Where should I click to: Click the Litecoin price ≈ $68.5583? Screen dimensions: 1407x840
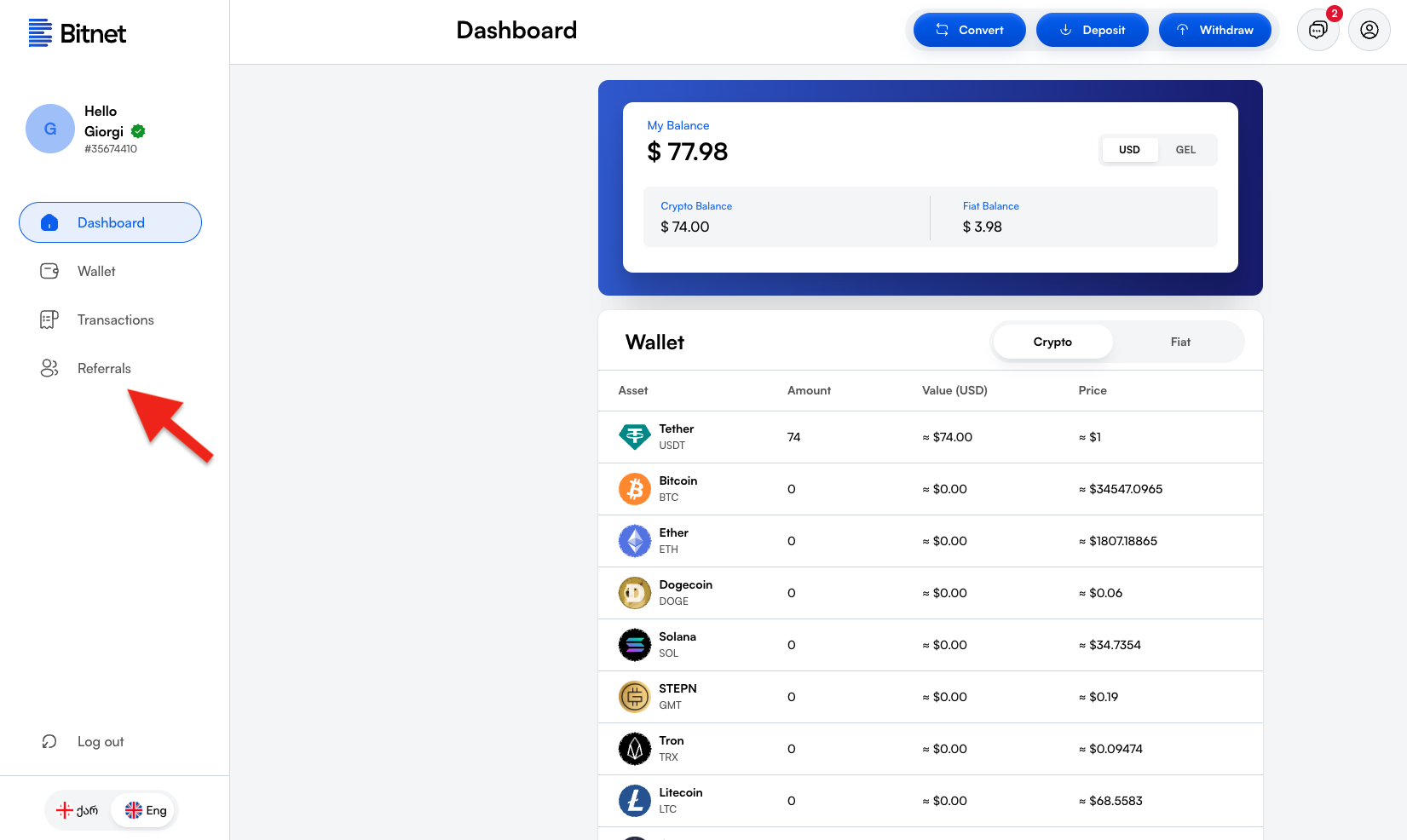point(1110,801)
